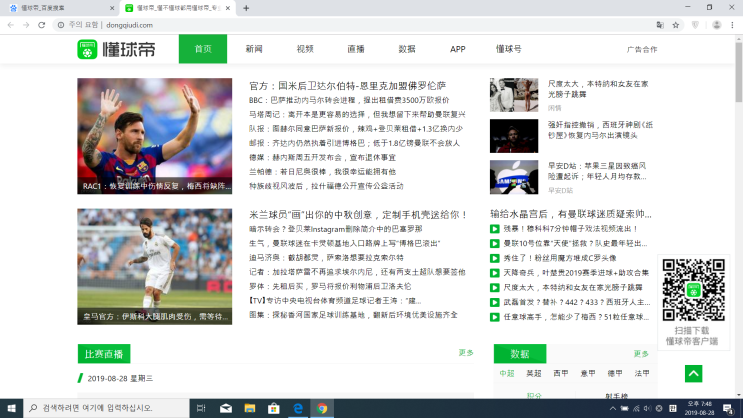Open headline 输给水晶宫后，有曼联球迷质疑索帅
The height and width of the screenshot is (418, 743).
coord(571,214)
